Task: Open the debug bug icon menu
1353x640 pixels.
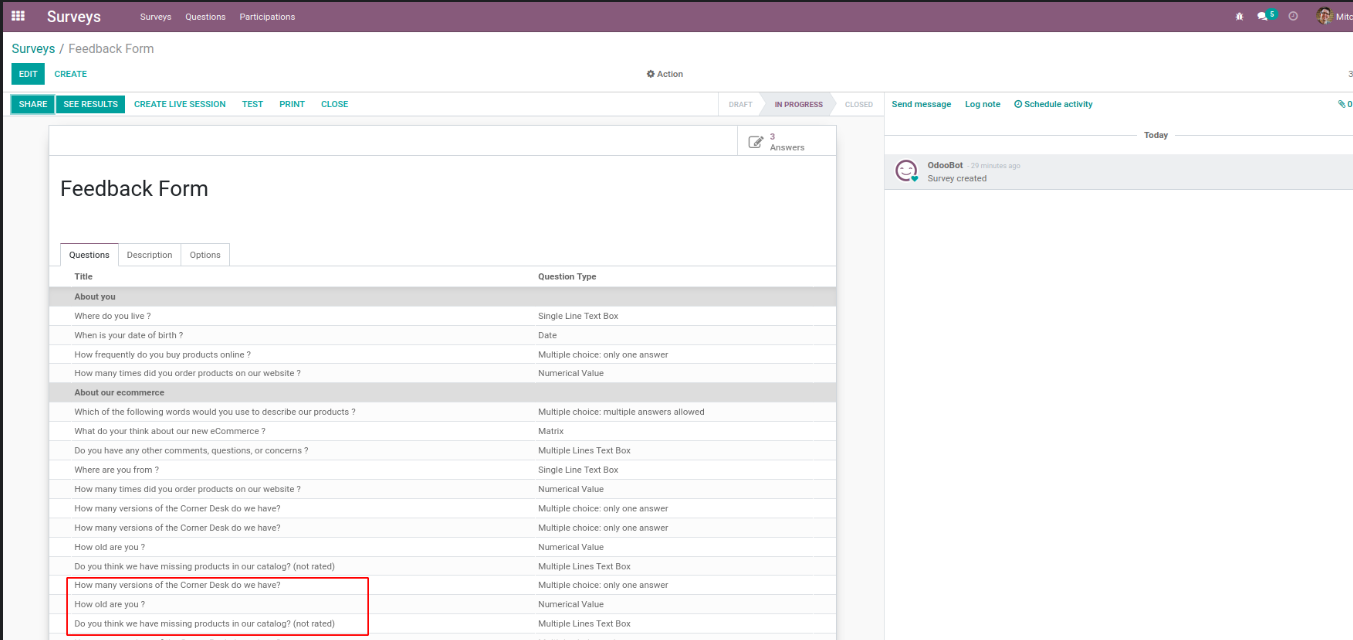Action: [x=1240, y=16]
